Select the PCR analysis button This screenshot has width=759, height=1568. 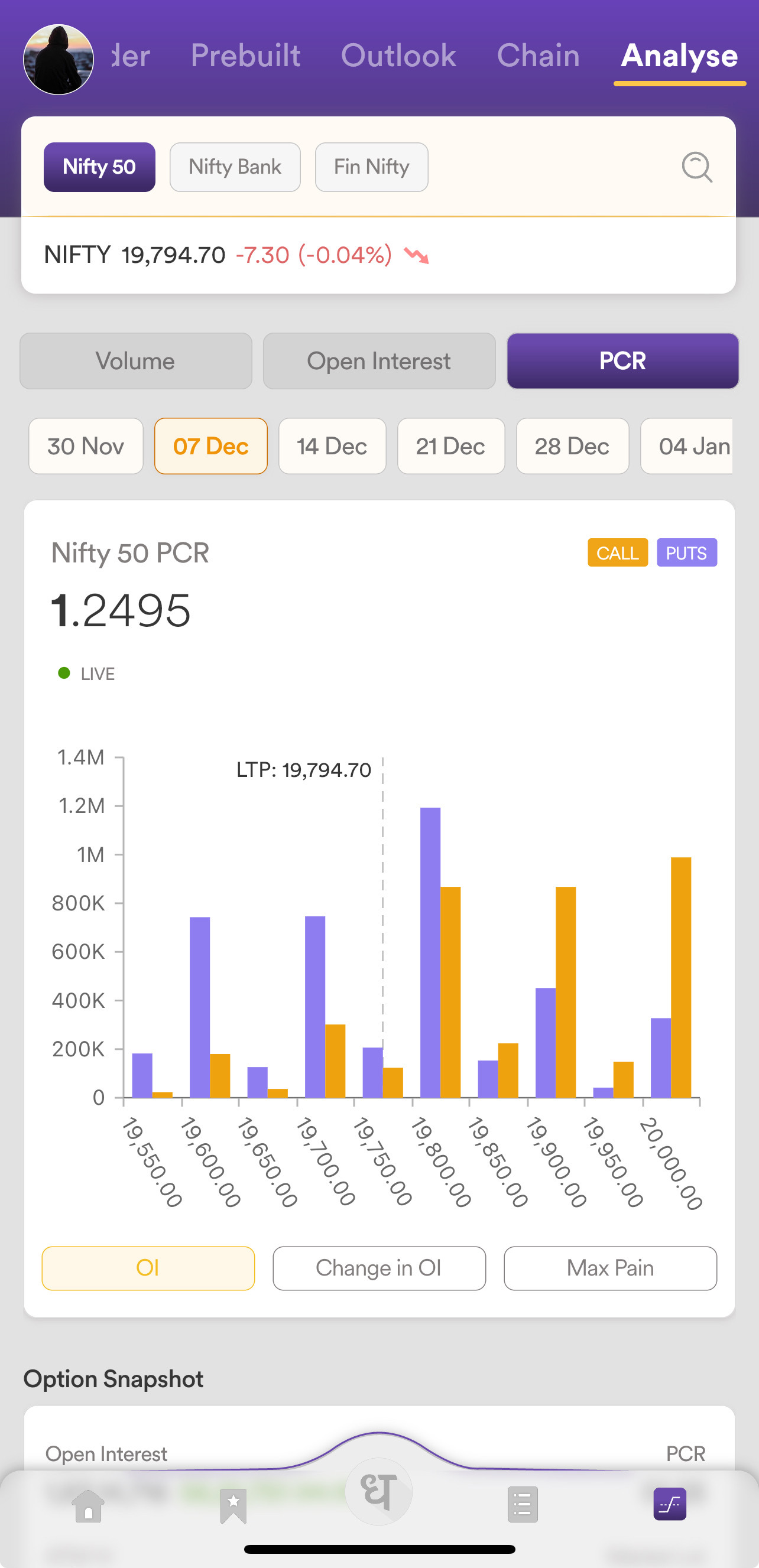622,361
